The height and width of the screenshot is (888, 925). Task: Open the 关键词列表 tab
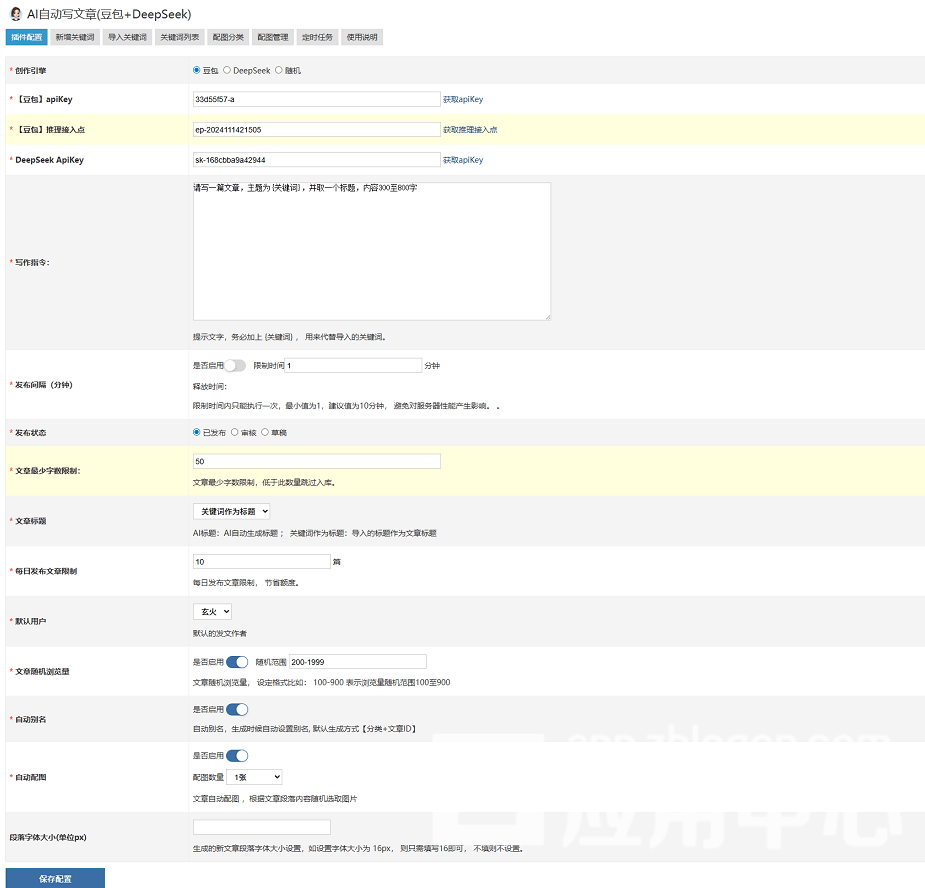pyautogui.click(x=180, y=37)
